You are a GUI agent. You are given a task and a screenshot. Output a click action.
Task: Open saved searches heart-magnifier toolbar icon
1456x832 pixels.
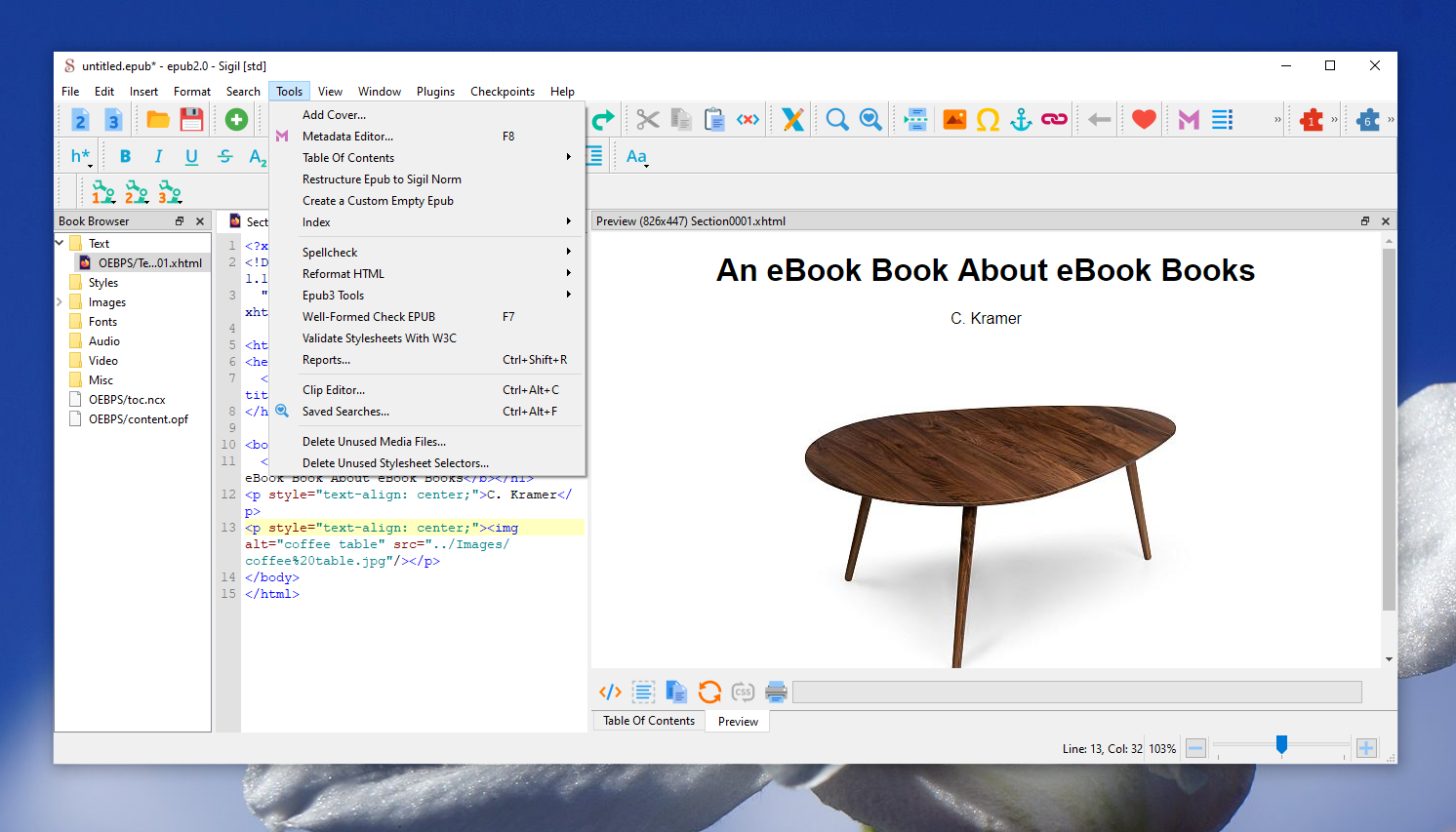[x=870, y=120]
